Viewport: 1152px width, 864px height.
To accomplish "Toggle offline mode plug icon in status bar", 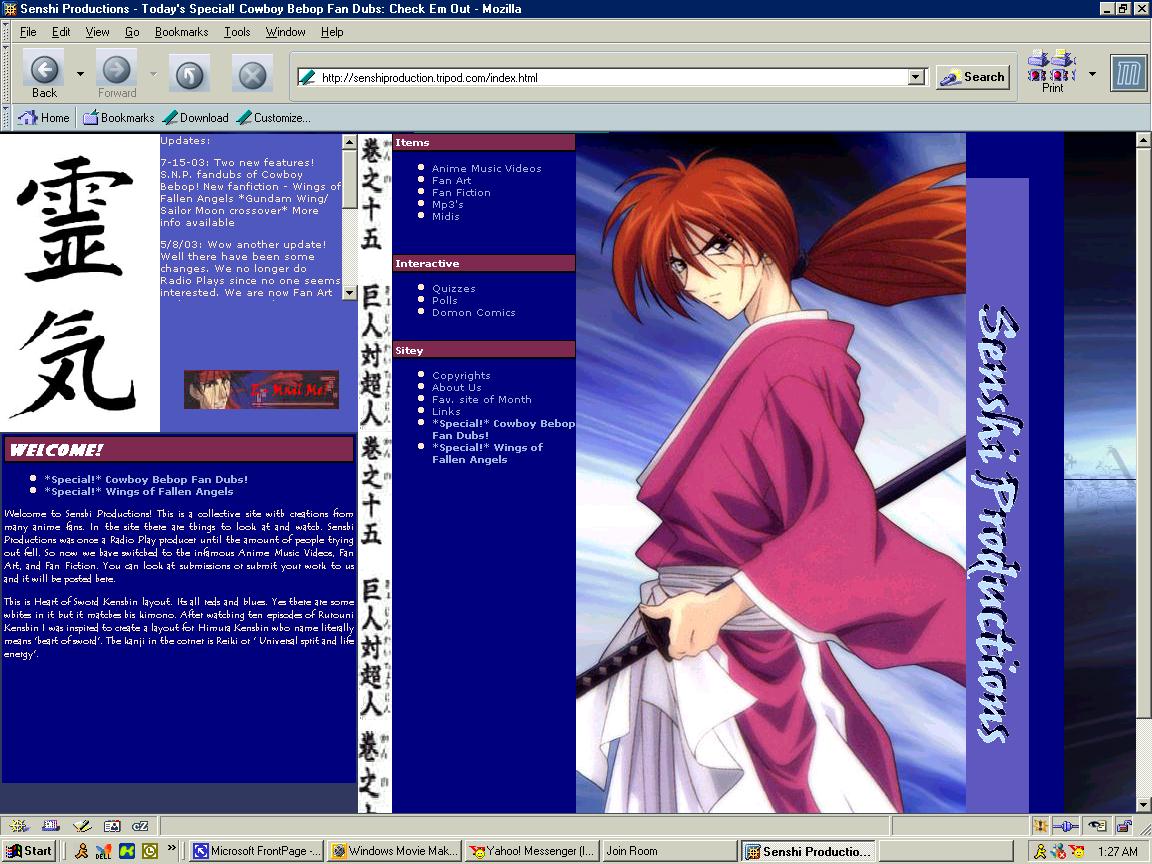I will click(x=1065, y=826).
